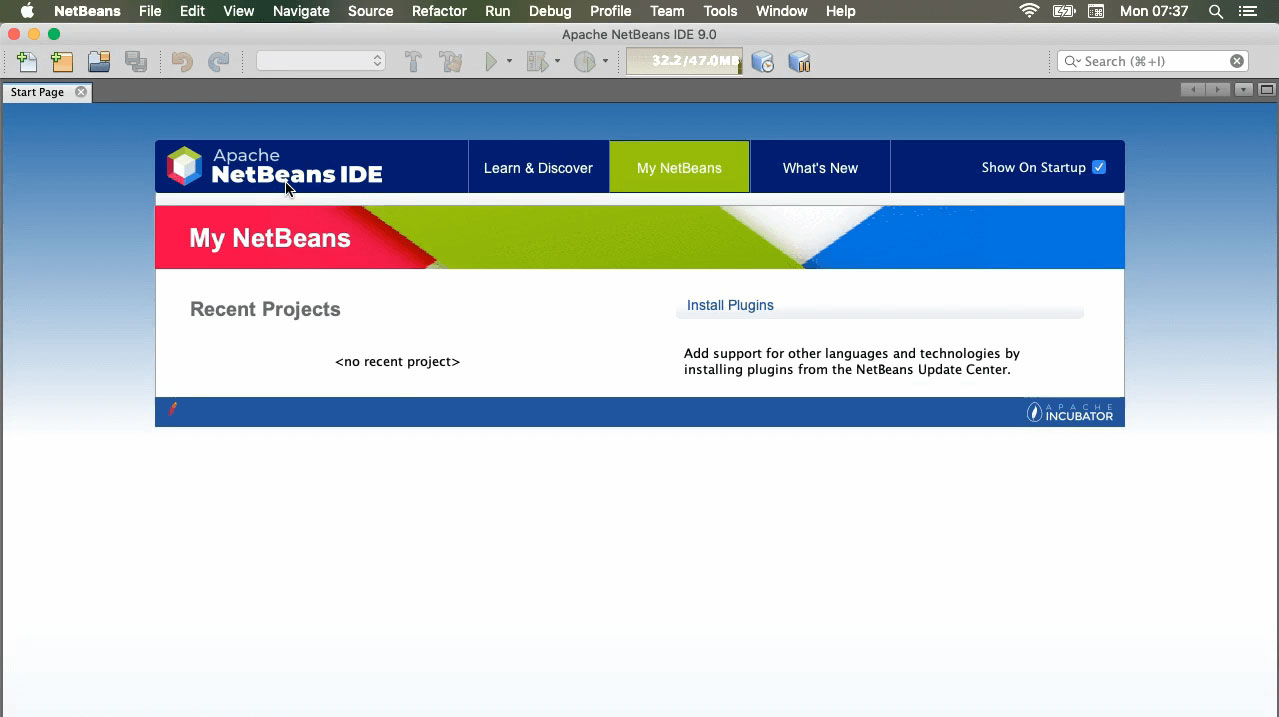Open the document list dropdown arrow
This screenshot has height=717, width=1279.
[x=1243, y=90]
